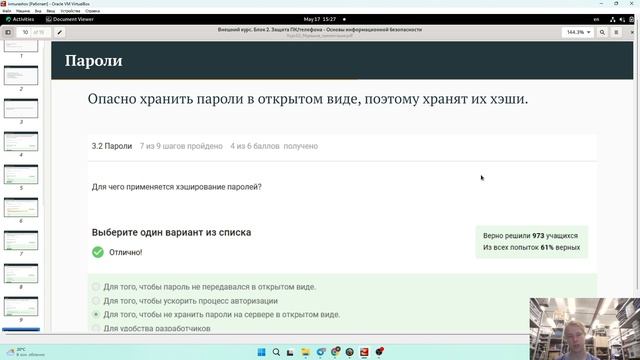The height and width of the screenshot is (360, 640).
Task: Click '7 из 9 шагов пройдено' progress text
Action: tap(181, 146)
